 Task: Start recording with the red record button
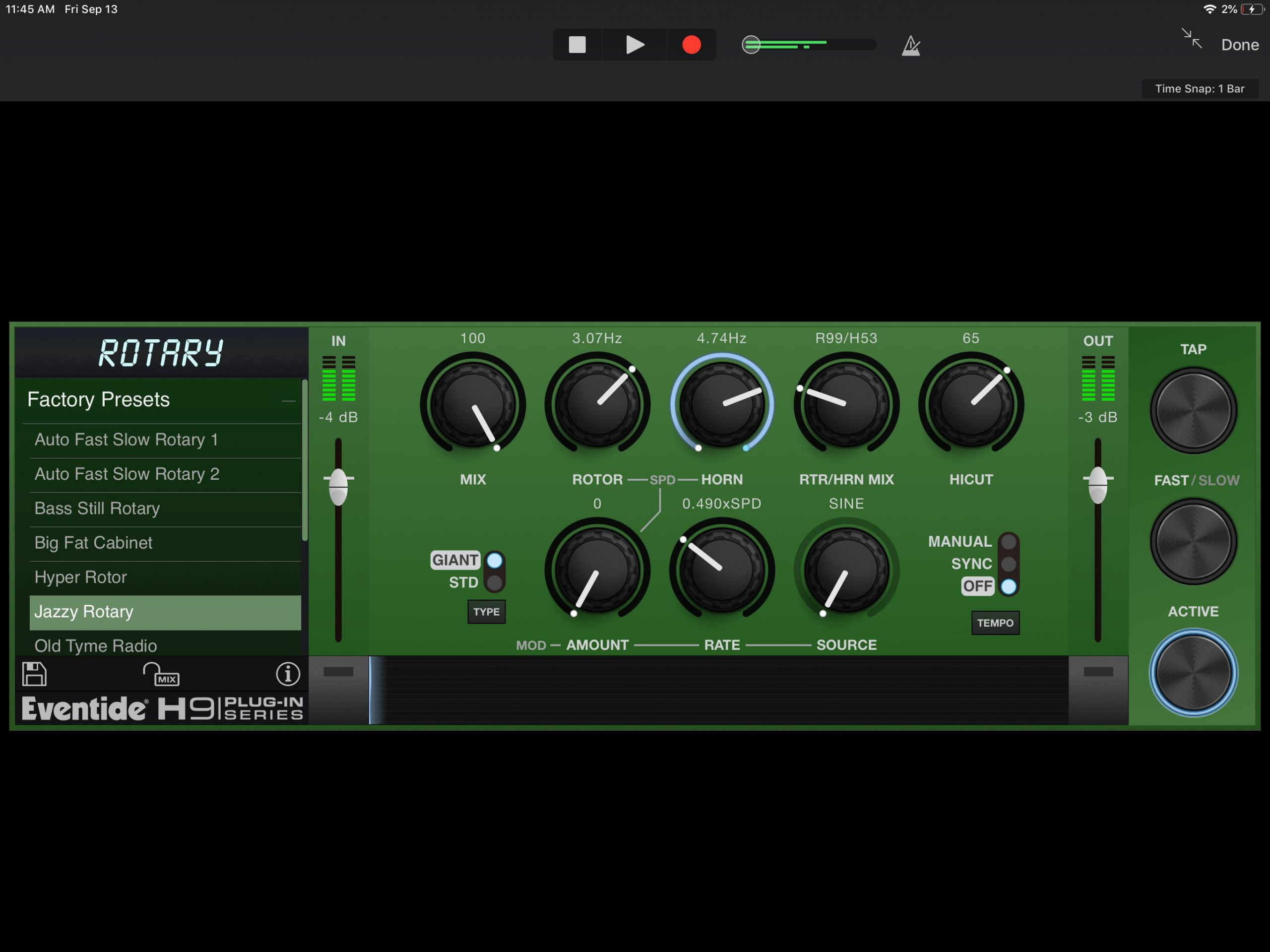pos(691,45)
